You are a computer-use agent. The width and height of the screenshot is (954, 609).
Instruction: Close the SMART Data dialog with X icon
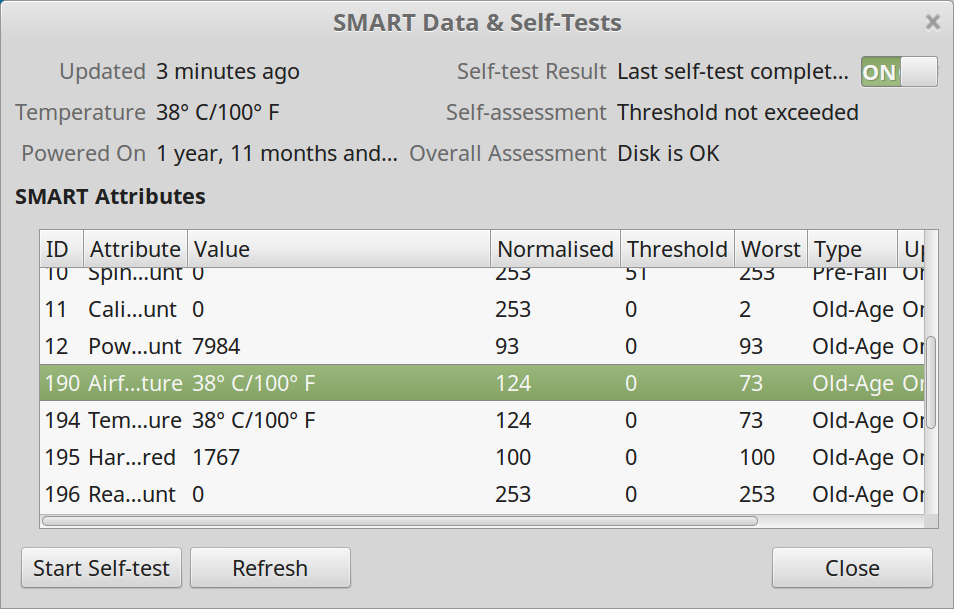[x=932, y=22]
